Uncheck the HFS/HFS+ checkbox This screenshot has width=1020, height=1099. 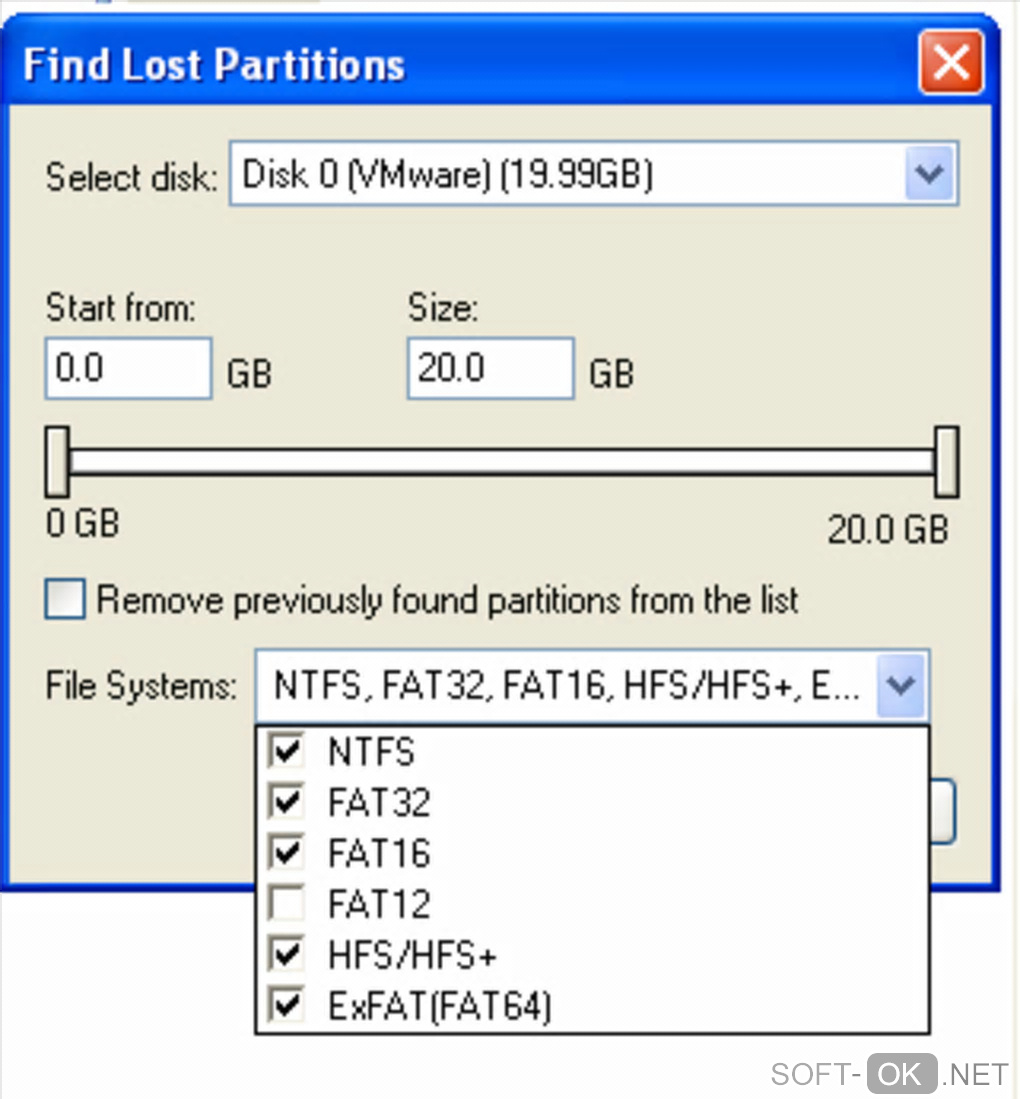click(x=287, y=955)
